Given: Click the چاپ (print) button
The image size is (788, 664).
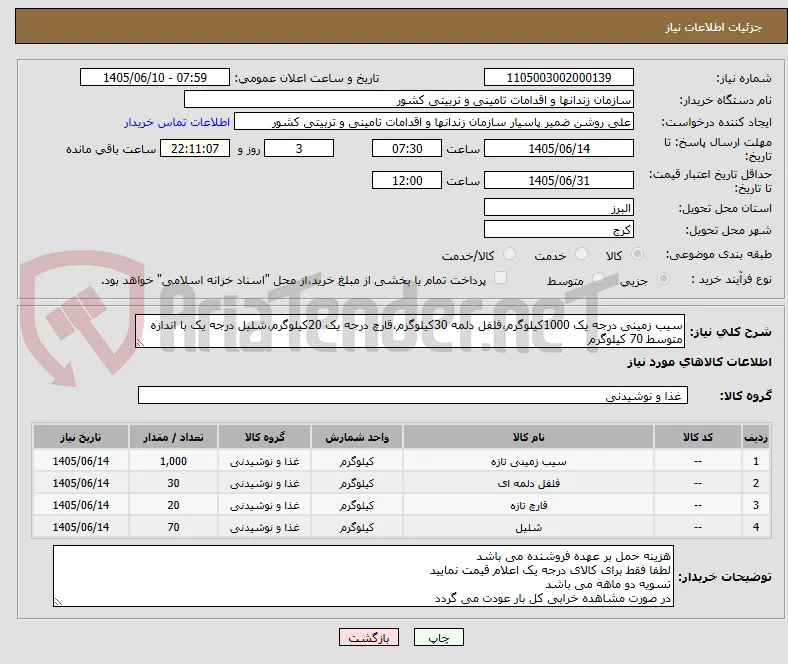Looking at the screenshot, I should [x=438, y=637].
